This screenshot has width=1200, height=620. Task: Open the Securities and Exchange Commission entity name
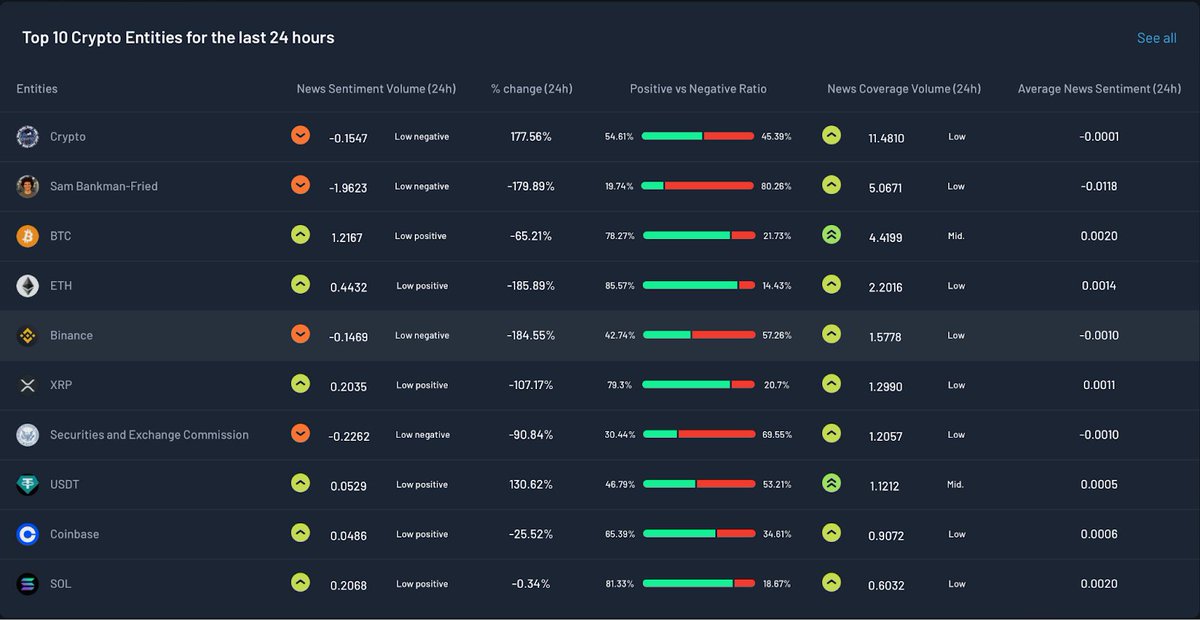click(x=149, y=435)
